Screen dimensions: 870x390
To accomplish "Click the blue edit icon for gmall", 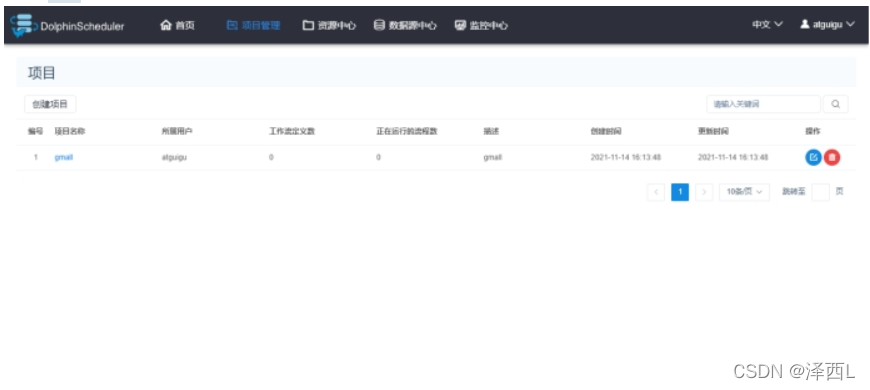I will tap(813, 158).
